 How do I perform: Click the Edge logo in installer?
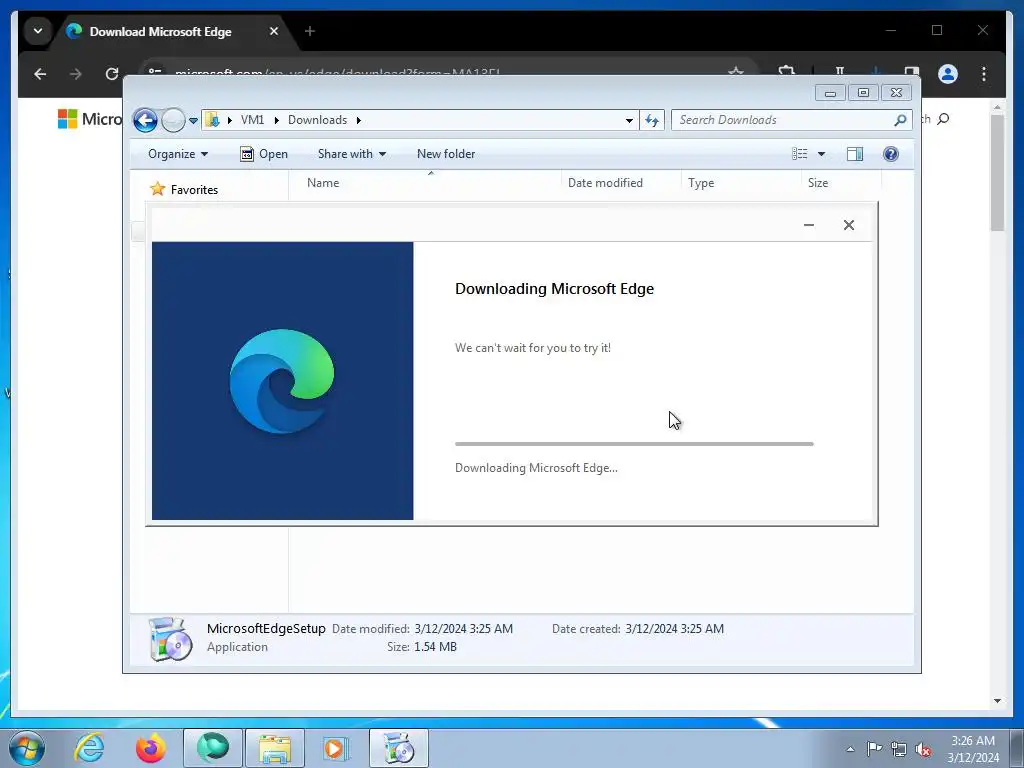click(282, 381)
